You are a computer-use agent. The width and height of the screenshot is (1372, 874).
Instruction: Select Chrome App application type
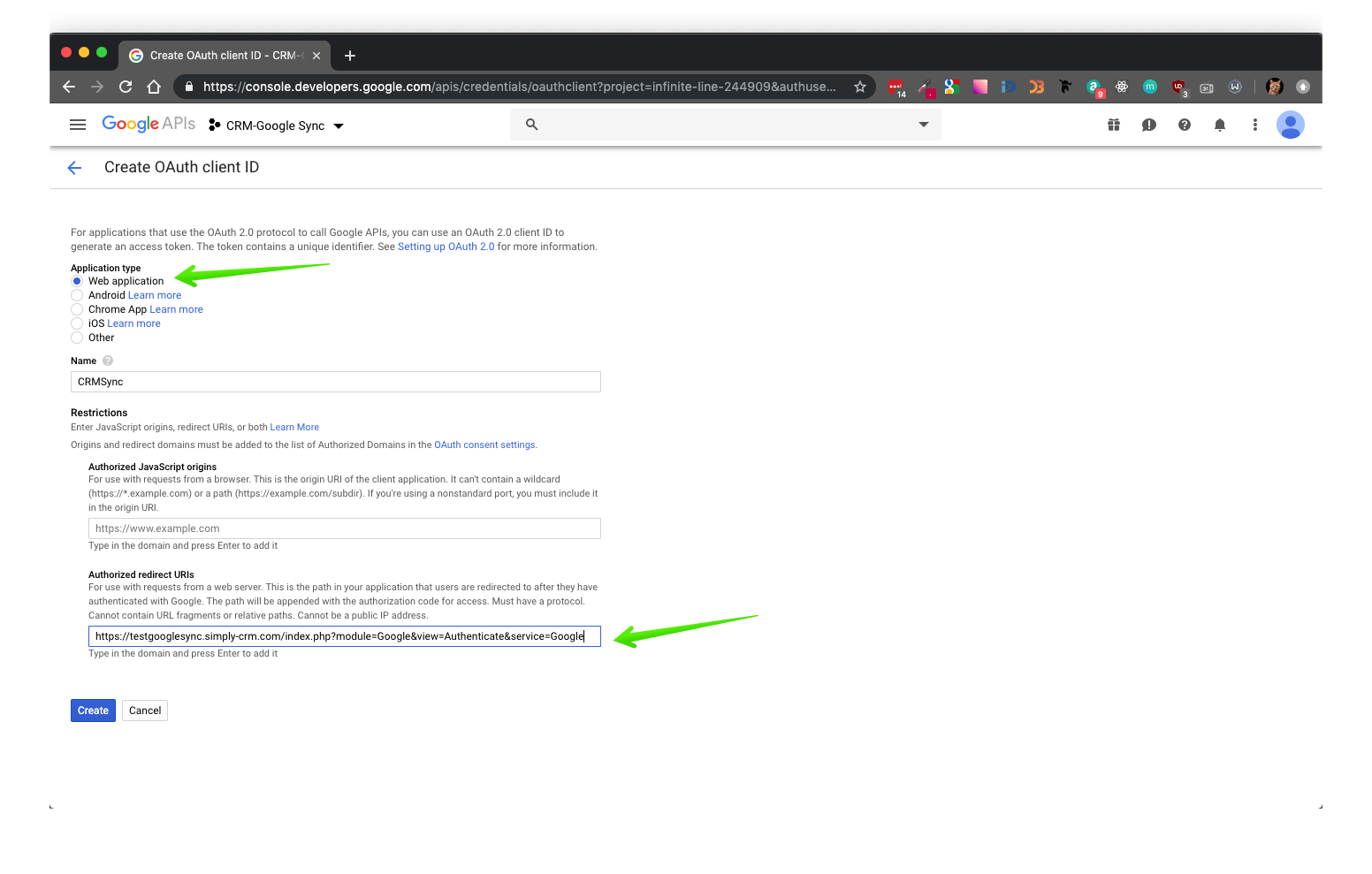[77, 309]
